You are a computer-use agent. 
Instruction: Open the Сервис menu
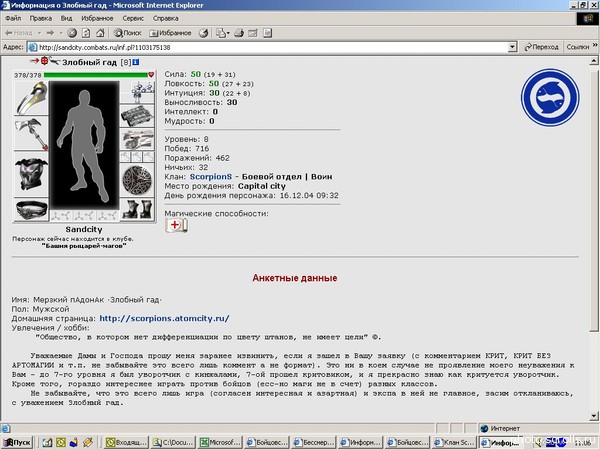pyautogui.click(x=133, y=18)
